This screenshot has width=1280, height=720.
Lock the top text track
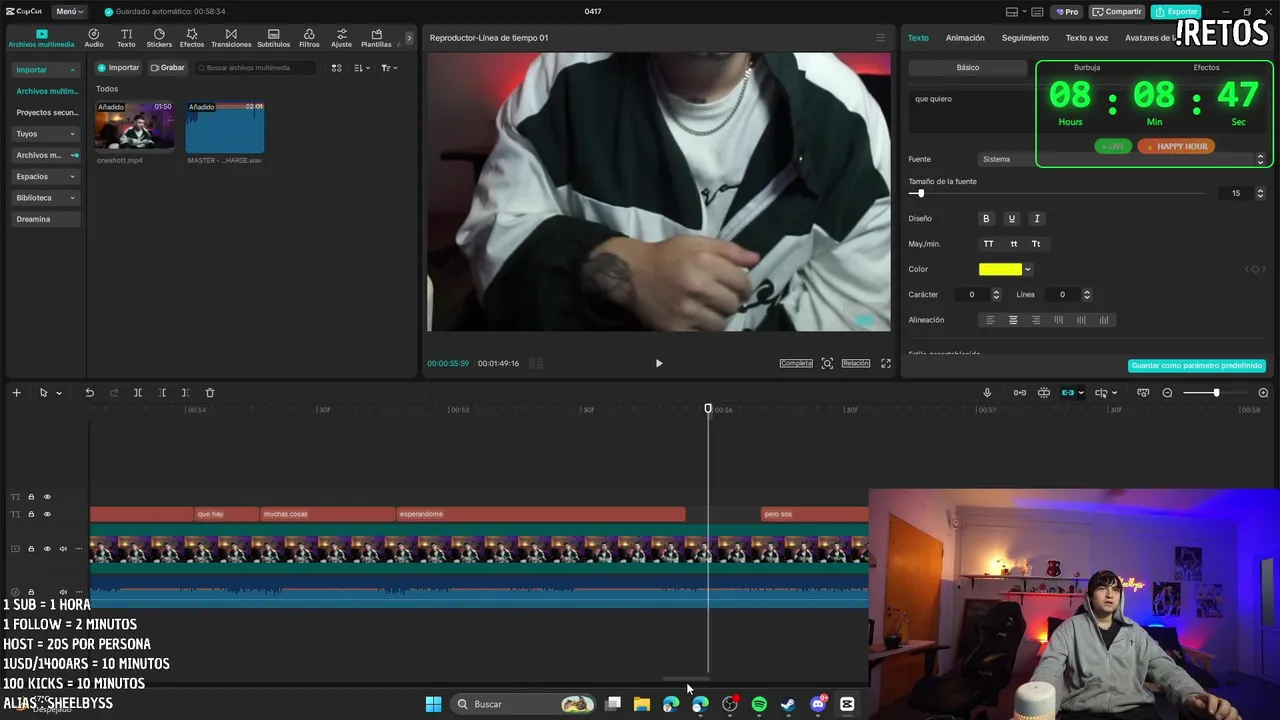pos(31,497)
